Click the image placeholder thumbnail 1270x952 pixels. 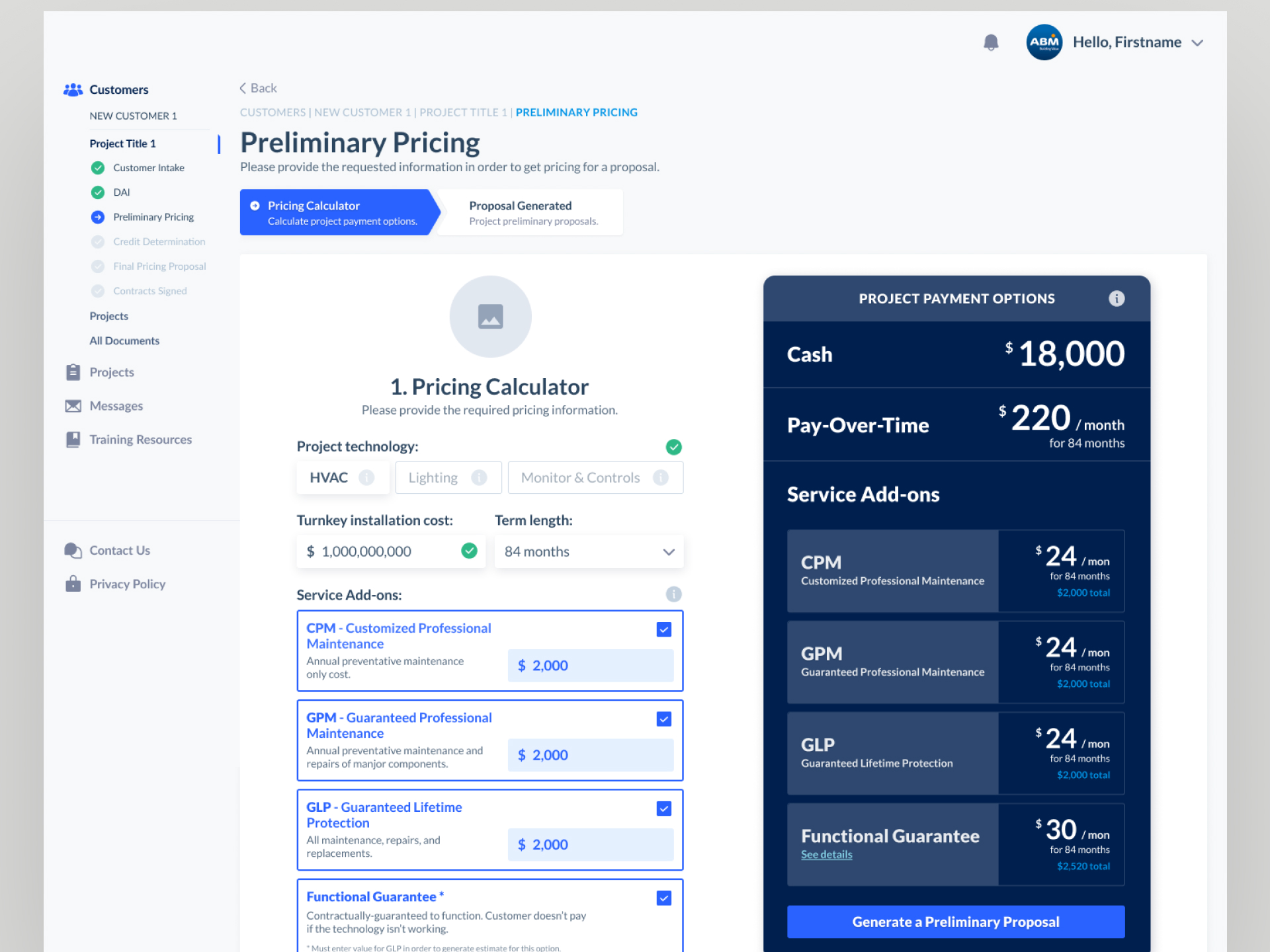point(490,317)
